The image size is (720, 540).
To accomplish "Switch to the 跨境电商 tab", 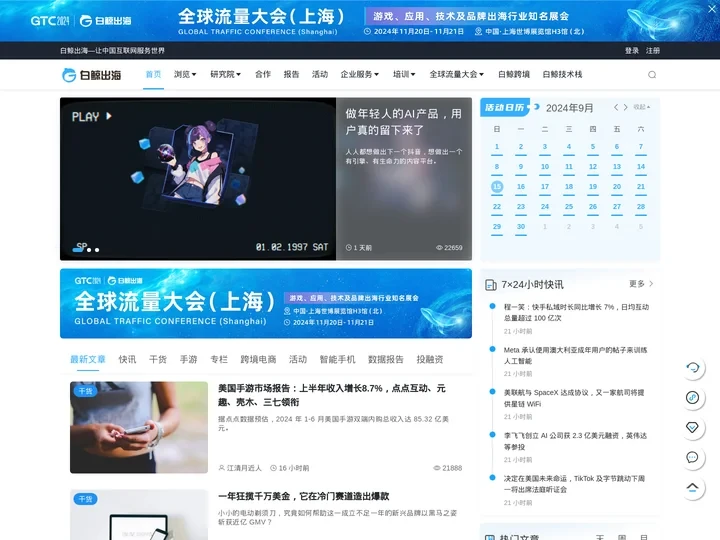I will [x=259, y=359].
